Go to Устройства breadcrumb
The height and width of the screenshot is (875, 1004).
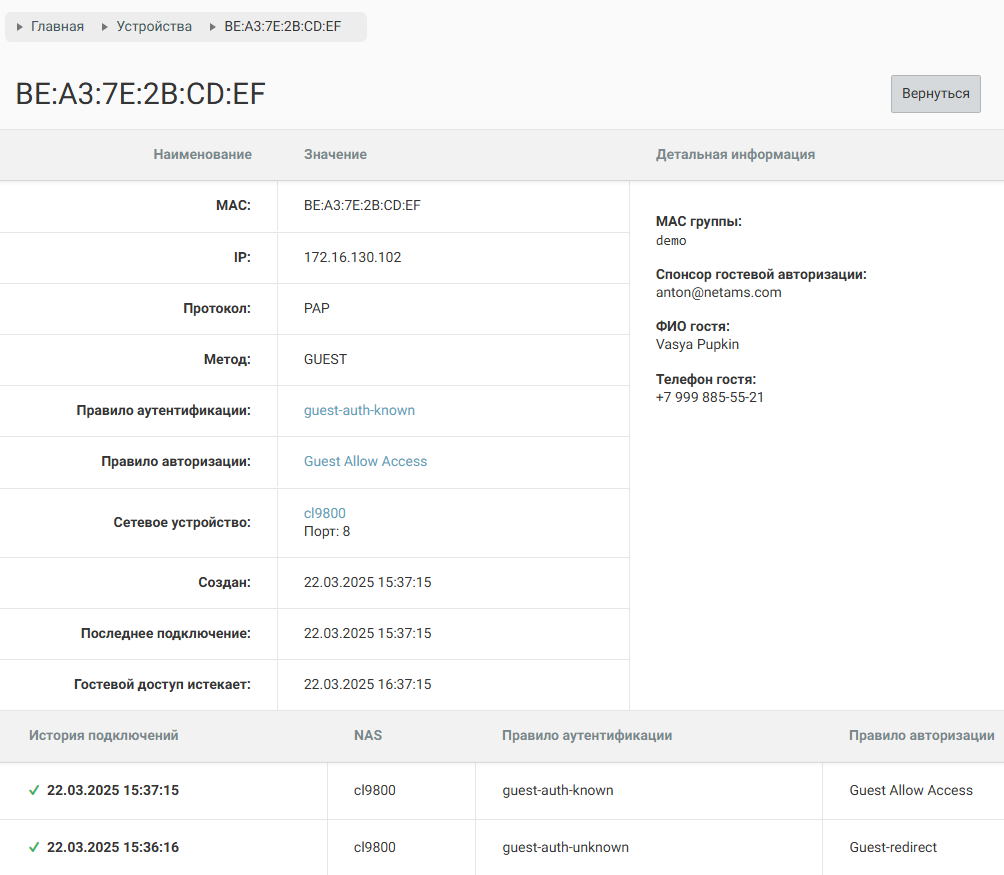point(154,27)
